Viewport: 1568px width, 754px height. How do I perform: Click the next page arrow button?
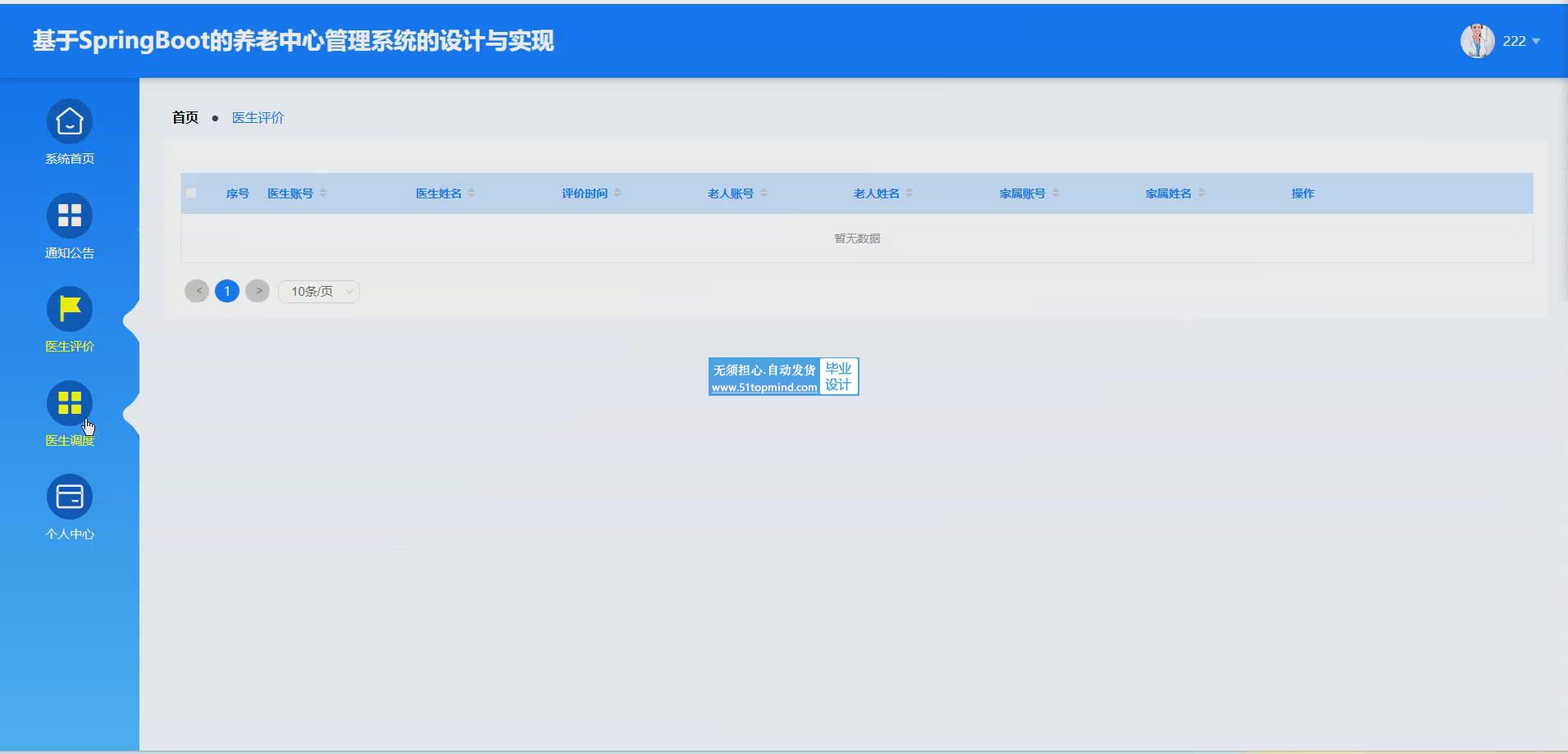point(258,291)
